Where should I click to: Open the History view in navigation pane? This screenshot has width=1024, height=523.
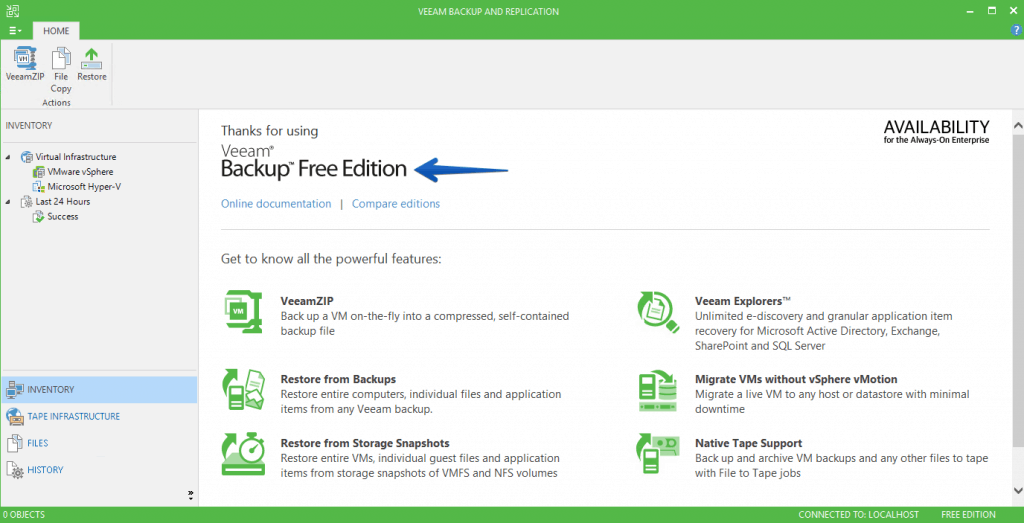click(x=45, y=470)
